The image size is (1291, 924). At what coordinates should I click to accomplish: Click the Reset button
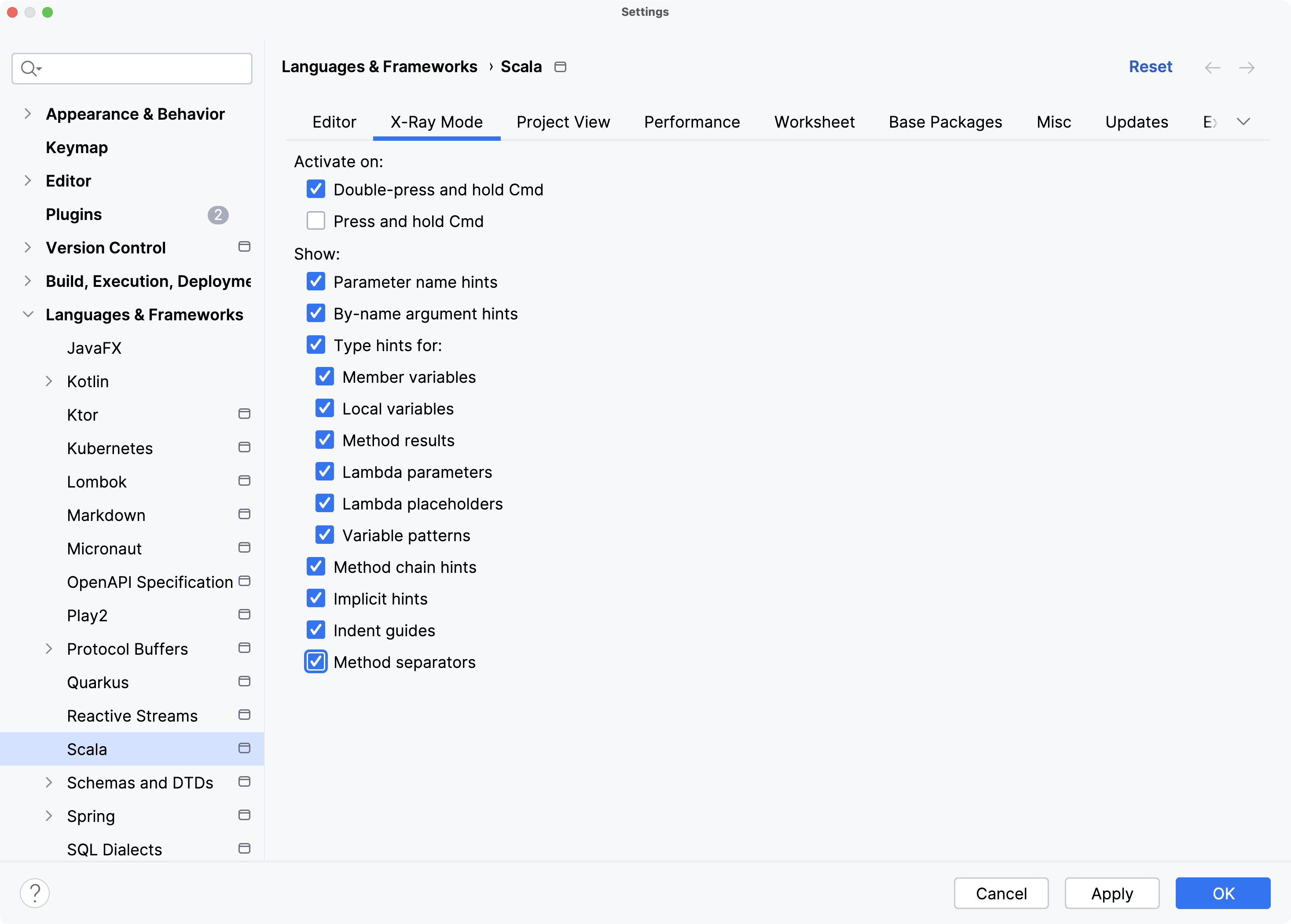pyautogui.click(x=1150, y=67)
